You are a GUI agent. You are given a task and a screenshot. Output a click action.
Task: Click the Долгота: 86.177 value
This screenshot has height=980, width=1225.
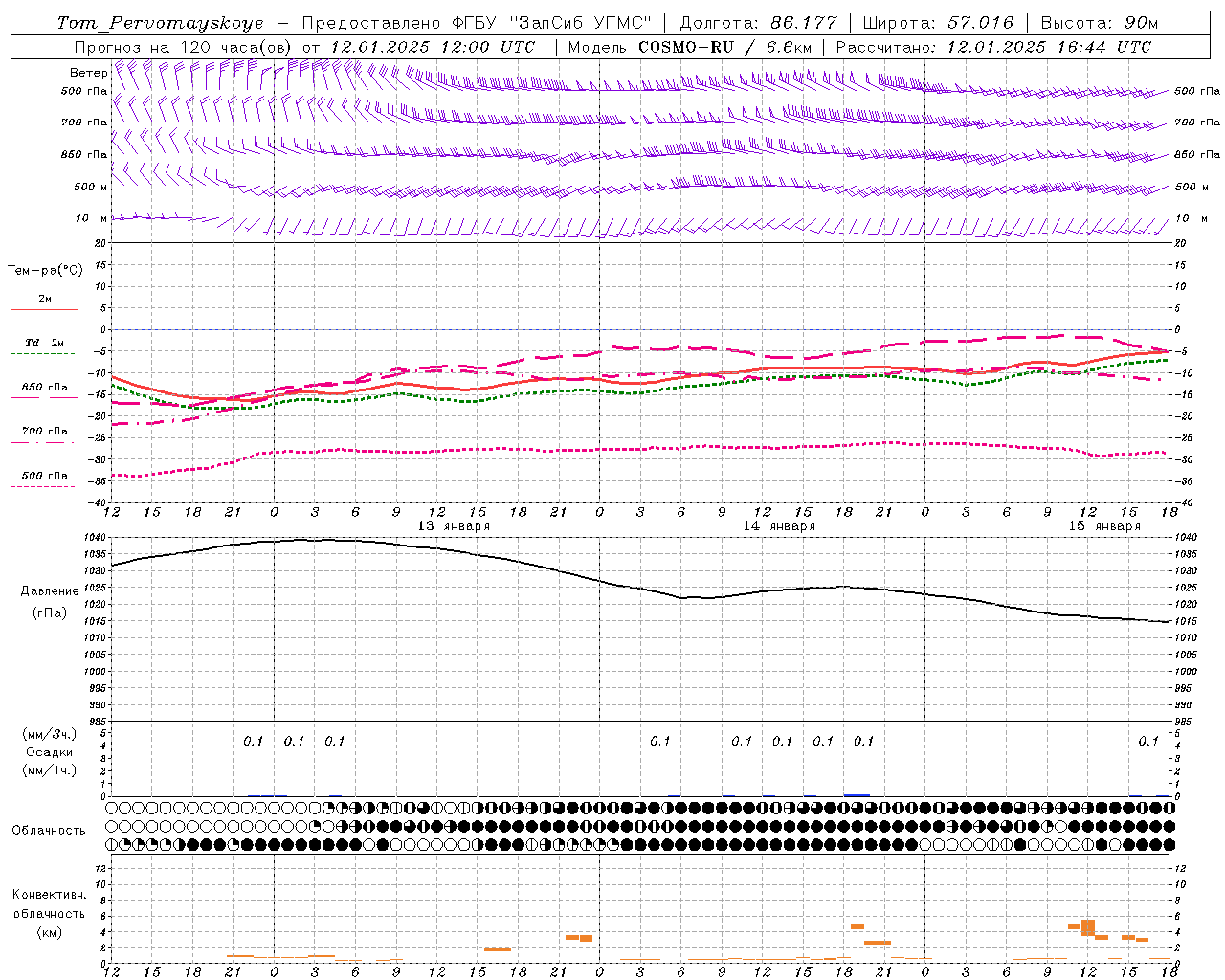(758, 23)
